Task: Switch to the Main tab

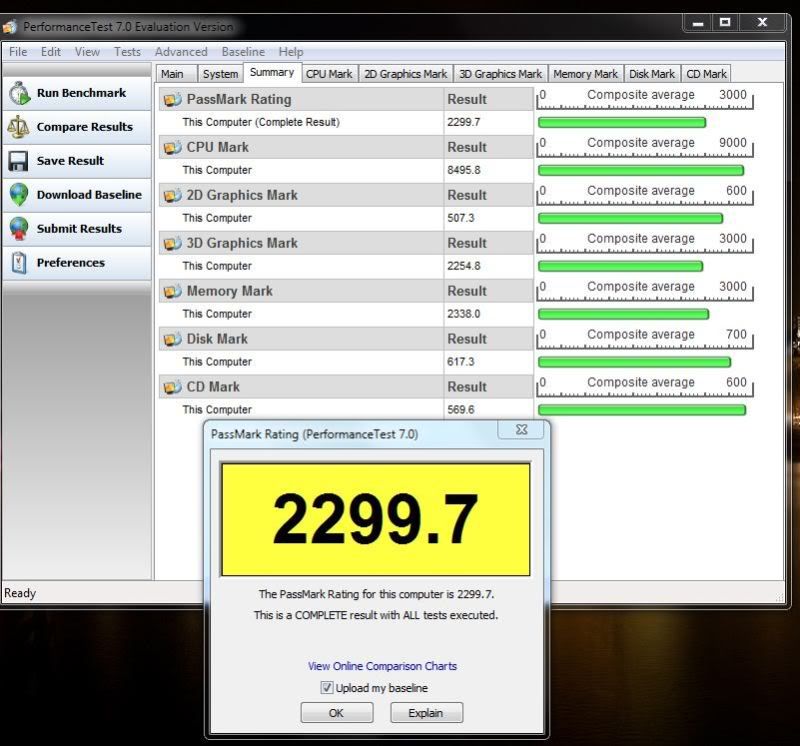Action: 176,74
